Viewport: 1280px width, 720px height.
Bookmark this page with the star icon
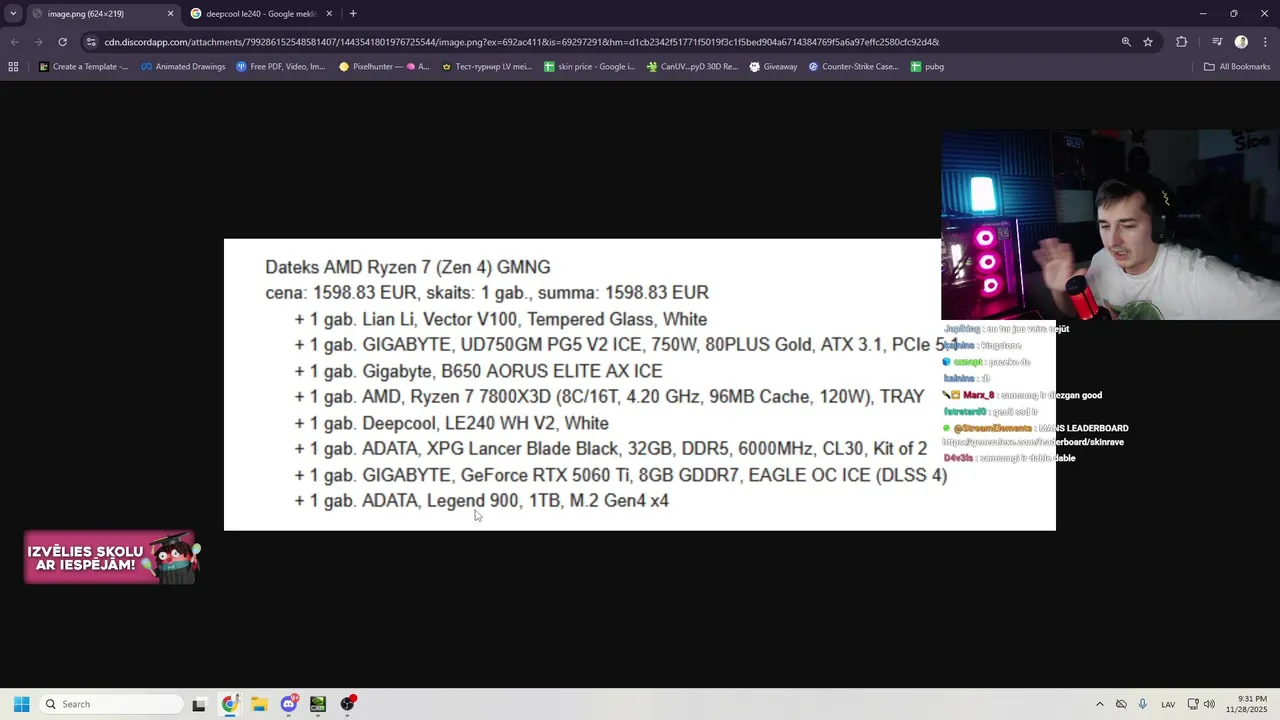(x=1148, y=42)
